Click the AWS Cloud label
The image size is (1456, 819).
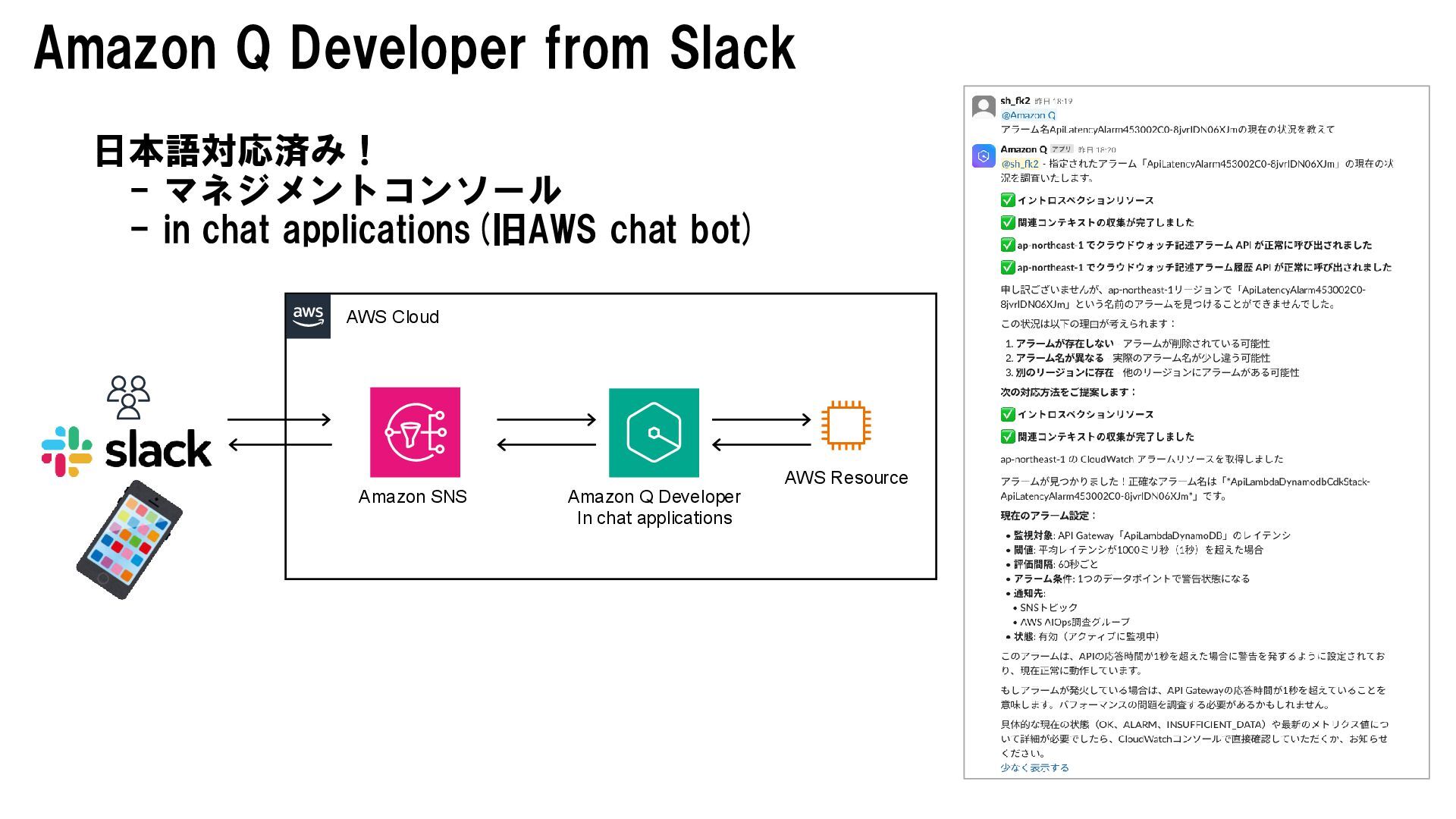[393, 317]
